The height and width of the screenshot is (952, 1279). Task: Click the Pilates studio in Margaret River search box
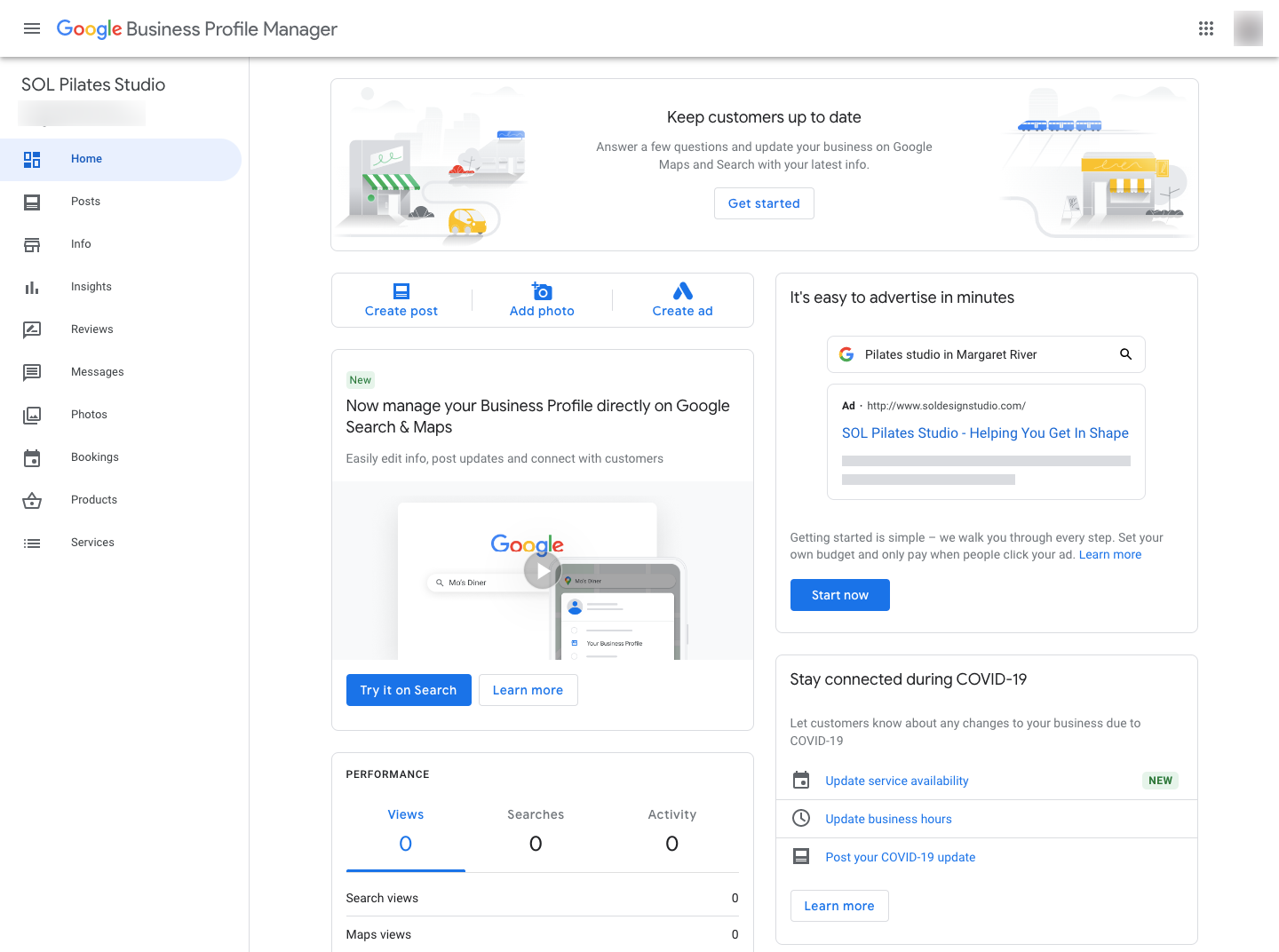(x=986, y=354)
